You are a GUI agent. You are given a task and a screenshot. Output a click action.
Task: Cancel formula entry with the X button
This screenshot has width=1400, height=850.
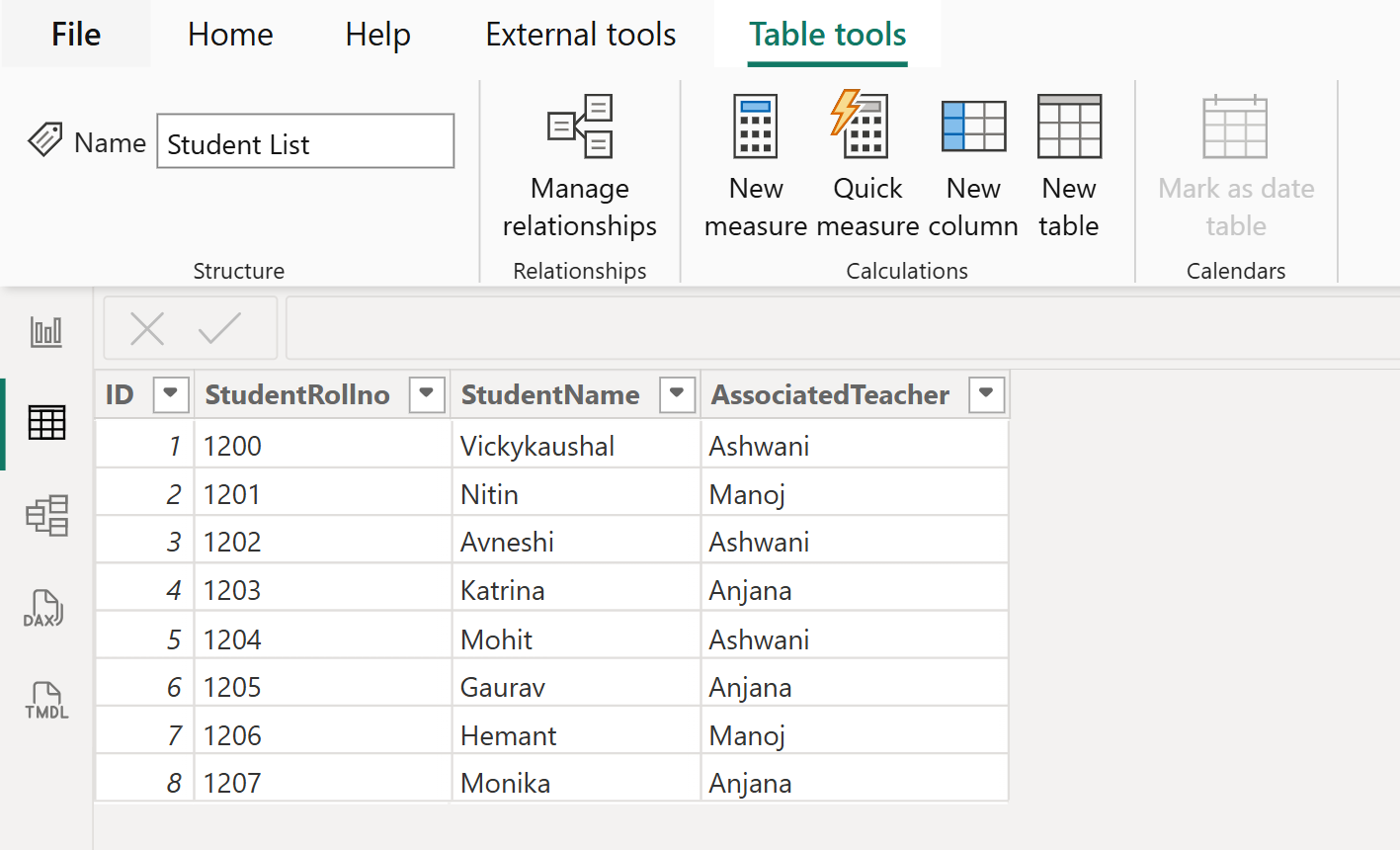147,328
